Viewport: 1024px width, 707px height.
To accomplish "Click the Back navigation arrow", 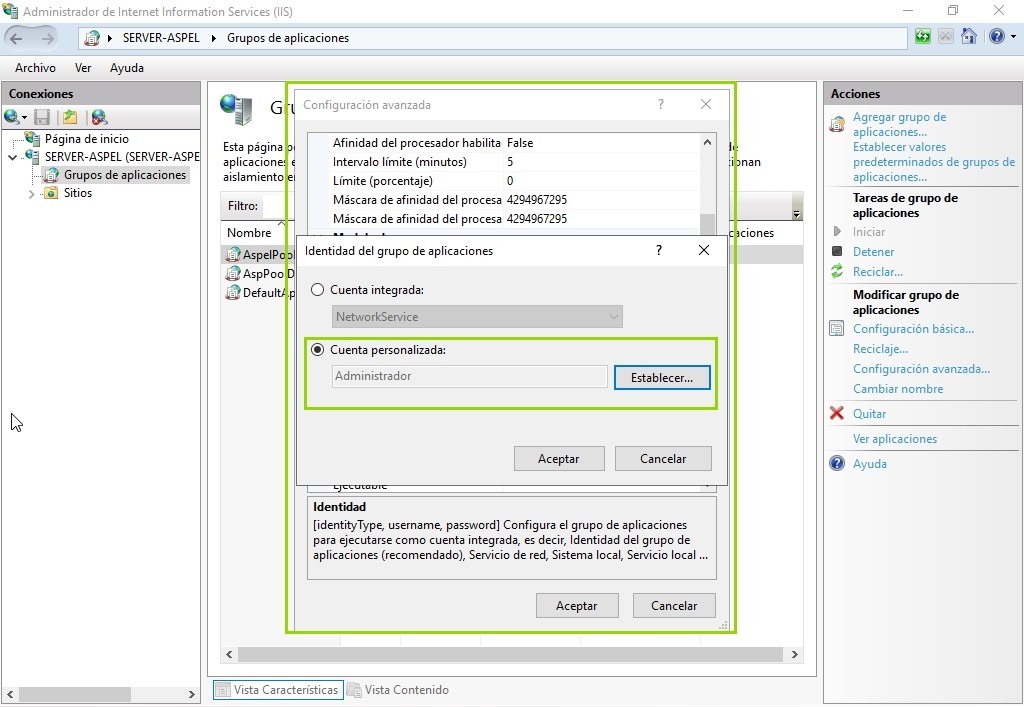I will (16, 39).
